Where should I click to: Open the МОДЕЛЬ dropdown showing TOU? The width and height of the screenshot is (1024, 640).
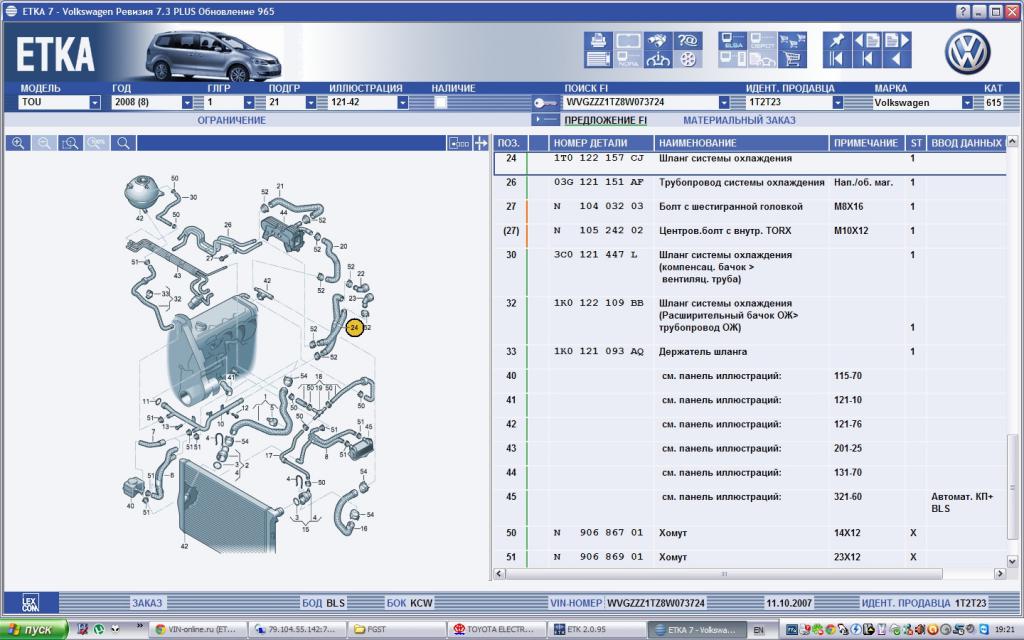coord(95,103)
